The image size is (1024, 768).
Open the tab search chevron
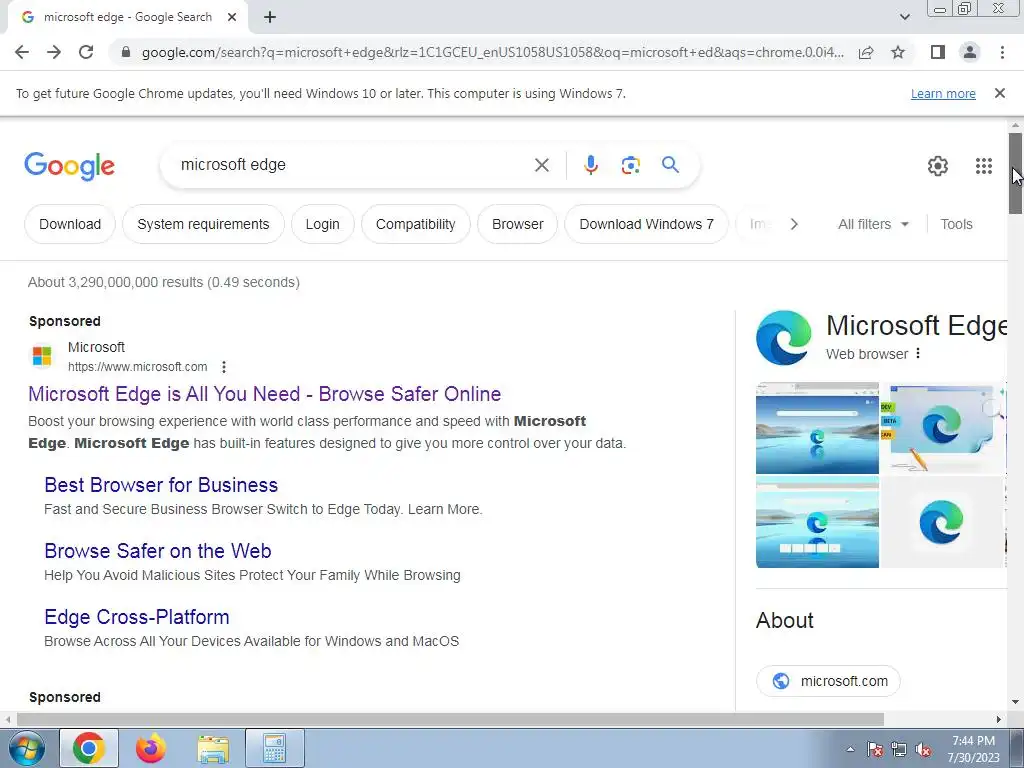point(904,17)
